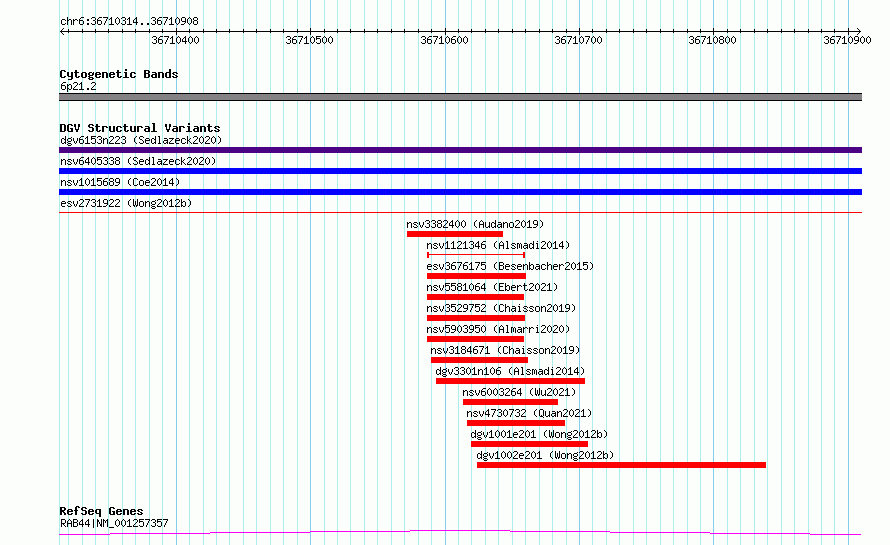Click the red bar under esv3676175
Image resolution: width=890 pixels, height=545 pixels.
pos(476,276)
